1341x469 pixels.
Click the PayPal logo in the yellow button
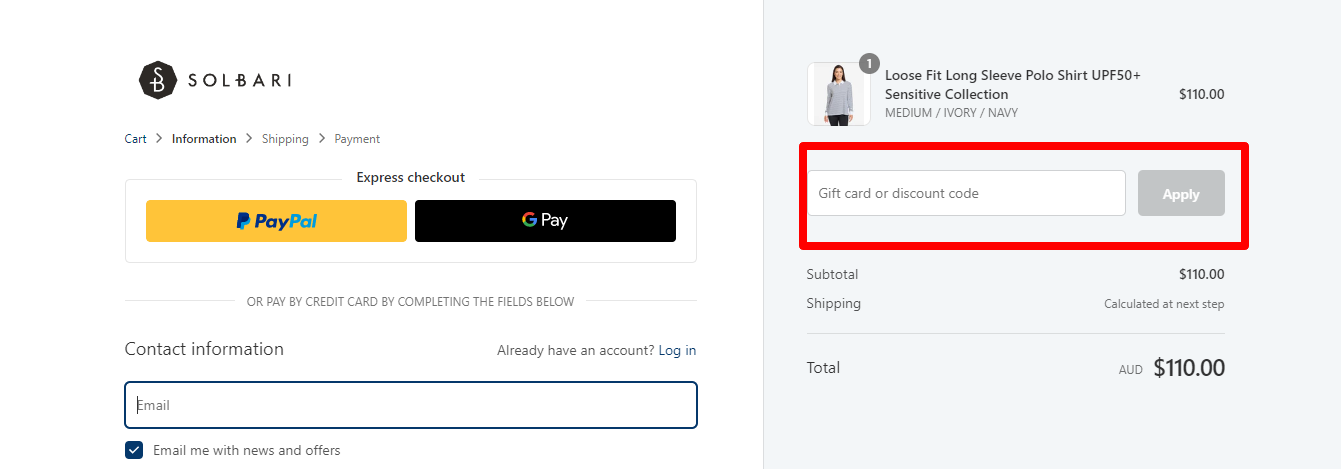[277, 221]
